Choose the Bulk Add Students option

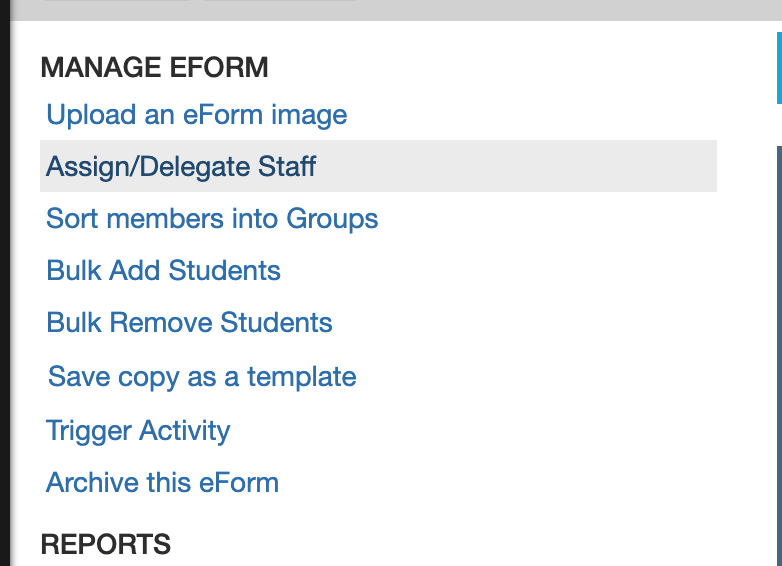point(163,270)
